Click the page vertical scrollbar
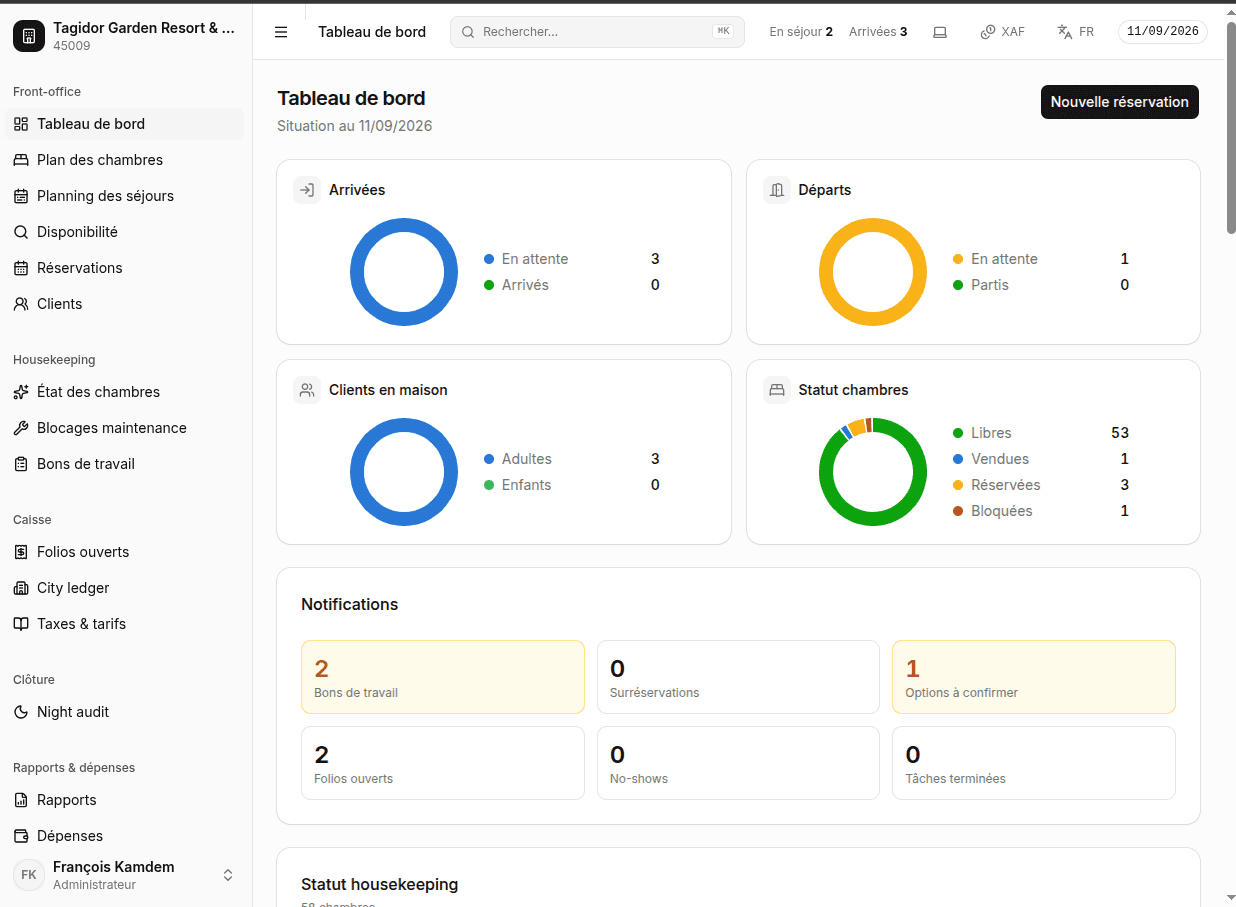 click(x=1231, y=130)
